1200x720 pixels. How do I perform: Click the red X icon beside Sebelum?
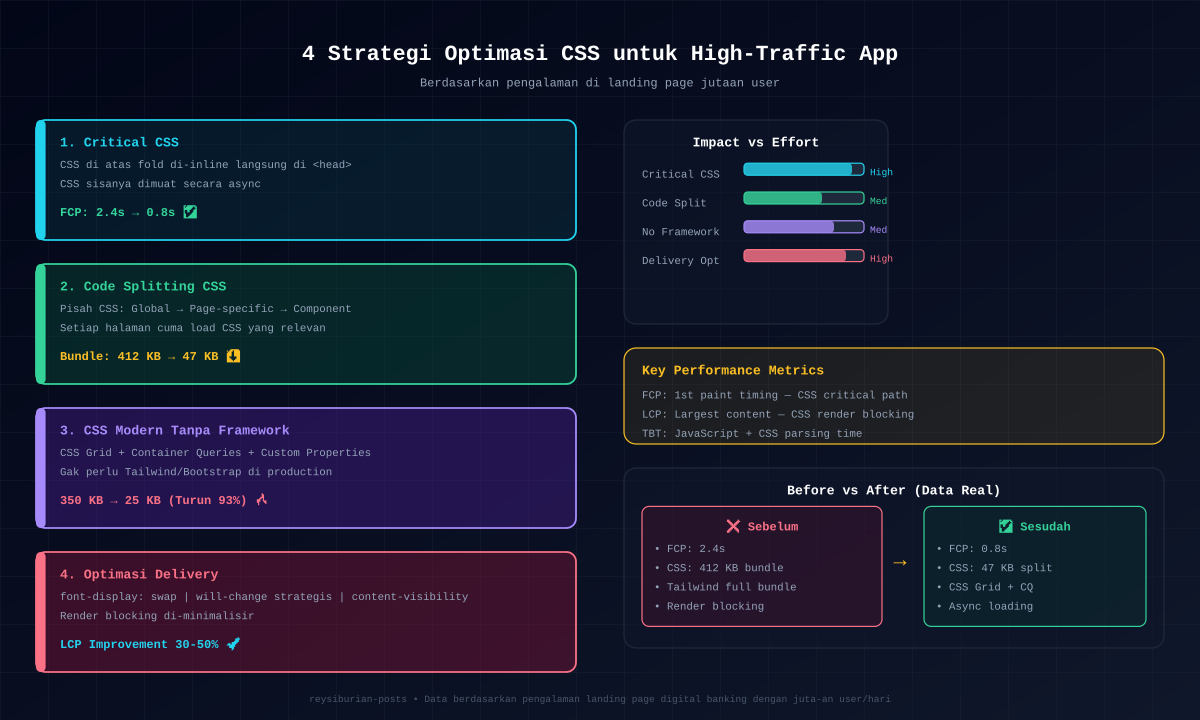tap(733, 526)
